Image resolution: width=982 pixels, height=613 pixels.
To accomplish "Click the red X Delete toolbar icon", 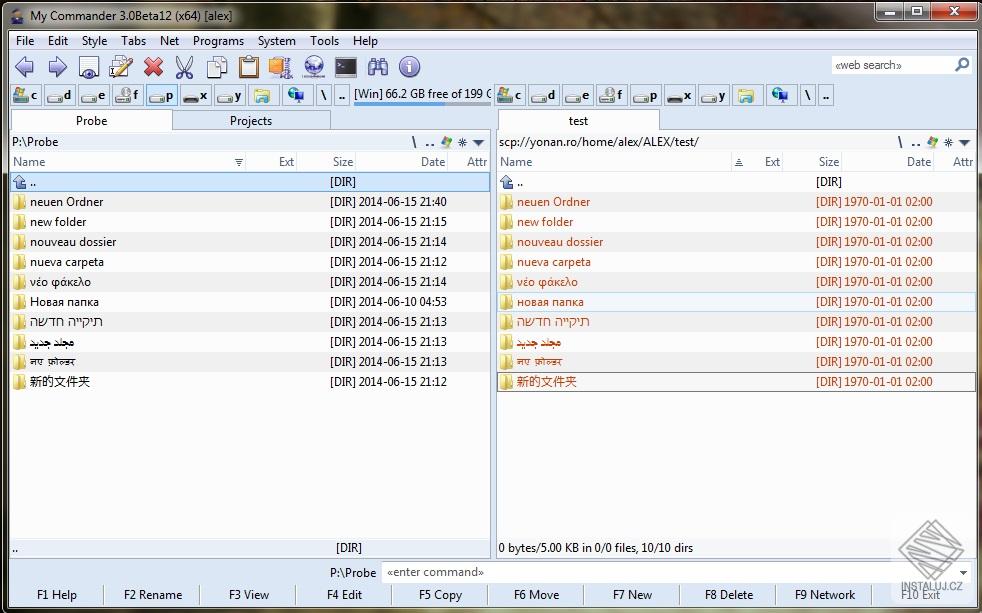I will click(x=153, y=66).
